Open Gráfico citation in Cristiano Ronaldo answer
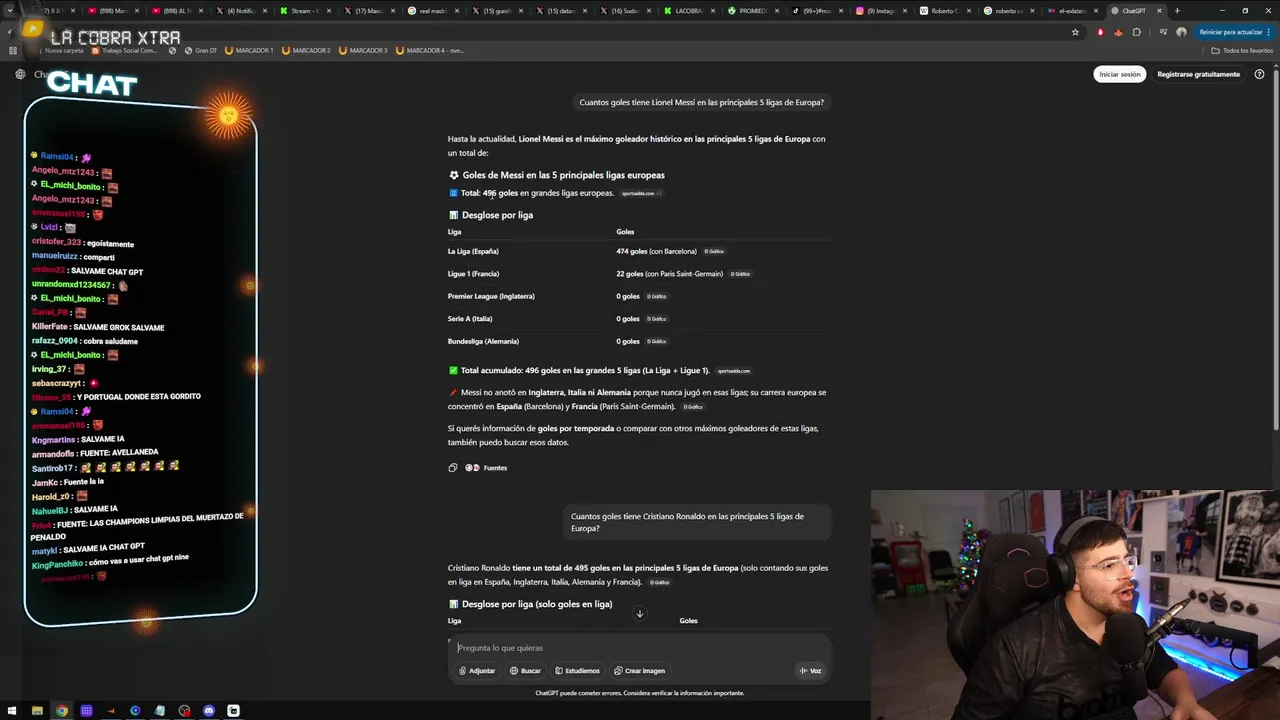 pyautogui.click(x=660, y=582)
